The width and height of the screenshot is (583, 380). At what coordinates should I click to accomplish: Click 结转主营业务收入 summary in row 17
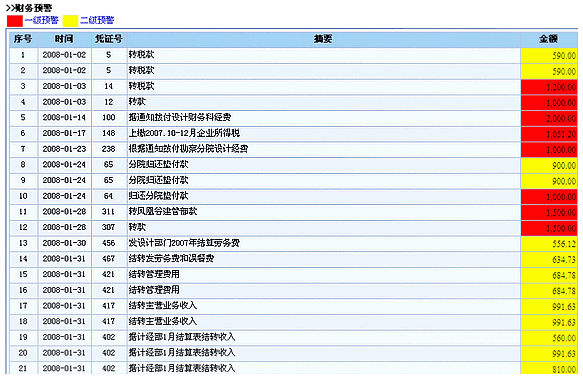point(162,306)
